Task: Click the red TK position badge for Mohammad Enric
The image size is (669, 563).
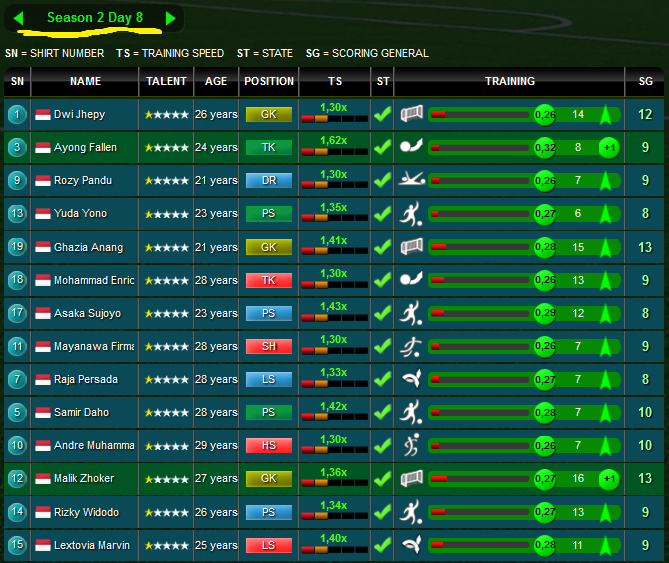Action: [x=268, y=280]
